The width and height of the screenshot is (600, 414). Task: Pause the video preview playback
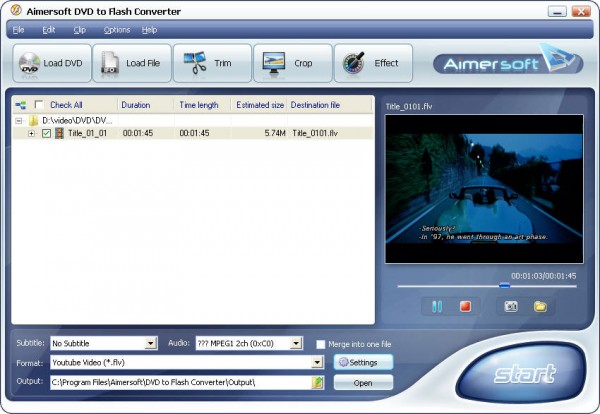pos(436,306)
